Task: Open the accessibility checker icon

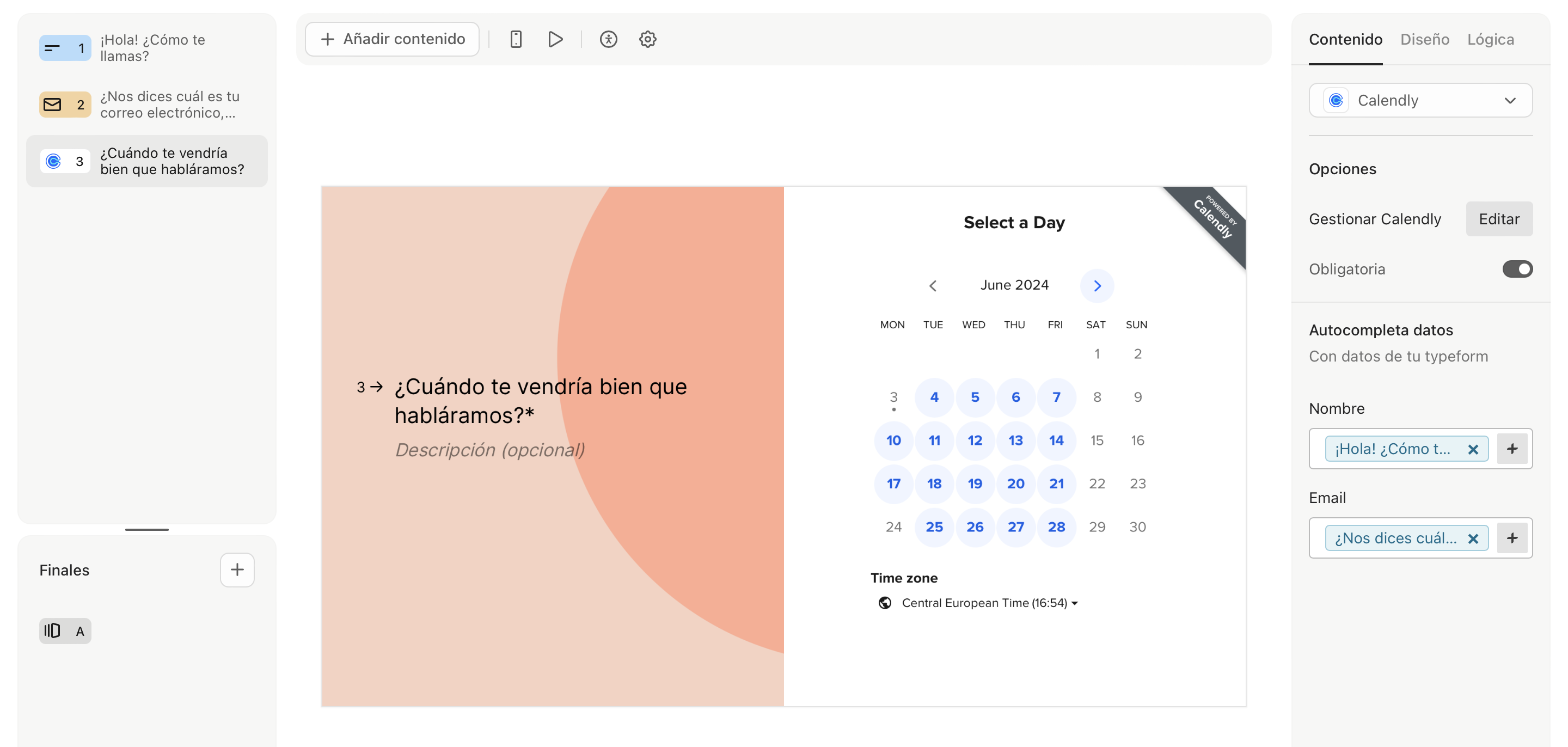Action: (608, 39)
